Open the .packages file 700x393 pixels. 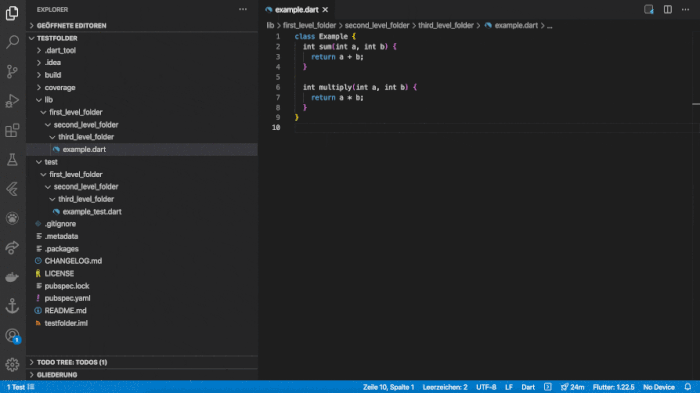click(142, 249)
